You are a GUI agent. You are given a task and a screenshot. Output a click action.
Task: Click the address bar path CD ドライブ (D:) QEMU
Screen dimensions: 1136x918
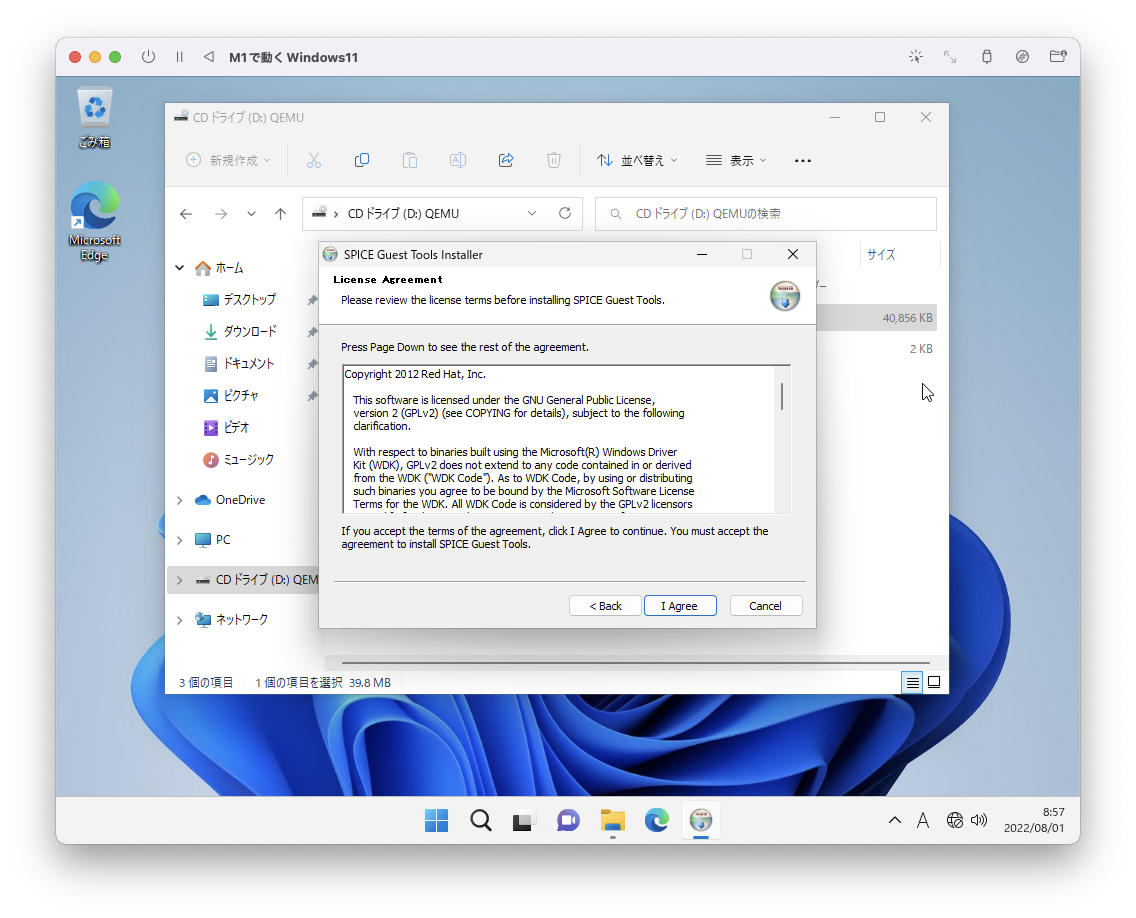pyautogui.click(x=404, y=214)
